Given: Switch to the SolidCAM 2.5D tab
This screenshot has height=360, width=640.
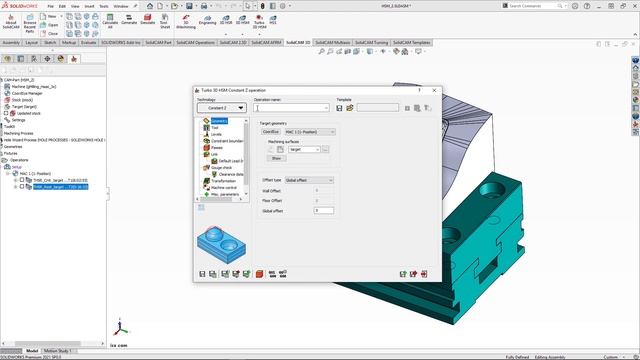Looking at the screenshot, I should (x=233, y=42).
